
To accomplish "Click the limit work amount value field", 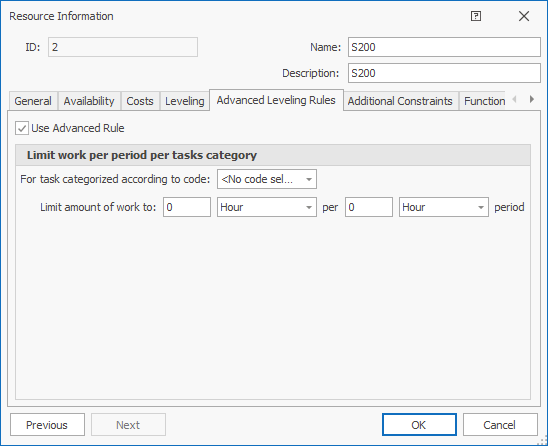I will (187, 207).
